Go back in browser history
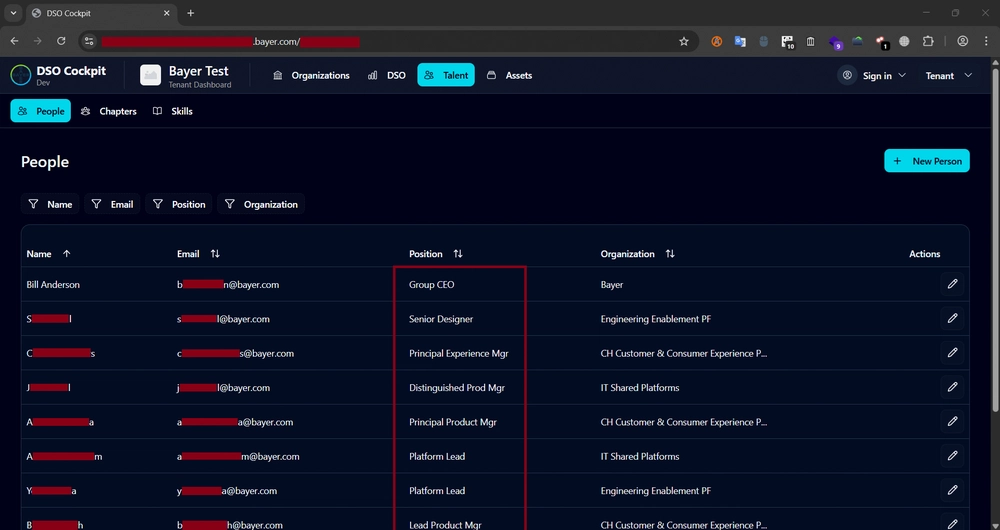The image size is (1000, 530). tap(15, 41)
